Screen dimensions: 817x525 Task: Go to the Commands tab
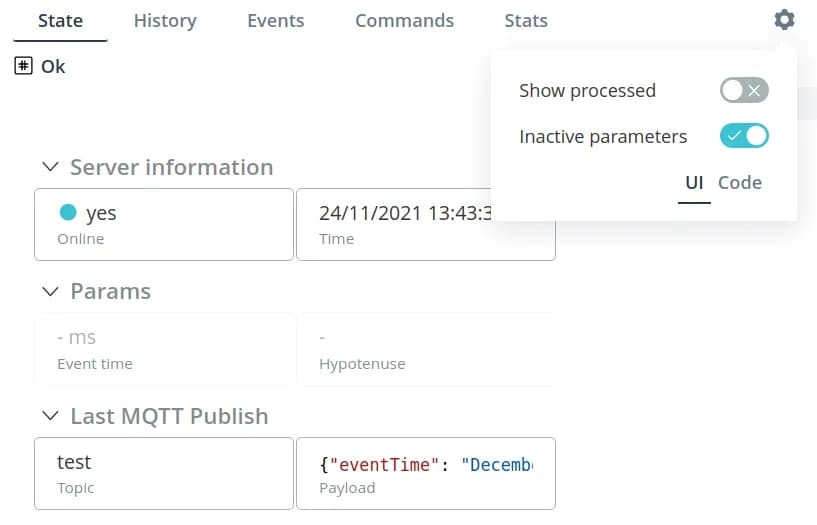tap(404, 21)
